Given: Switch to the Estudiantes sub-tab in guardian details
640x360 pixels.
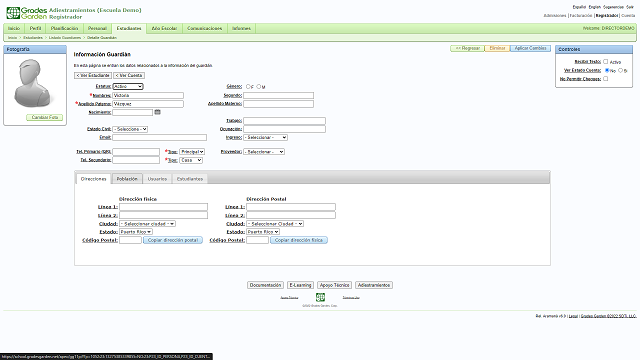Looking at the screenshot, I should [190, 179].
